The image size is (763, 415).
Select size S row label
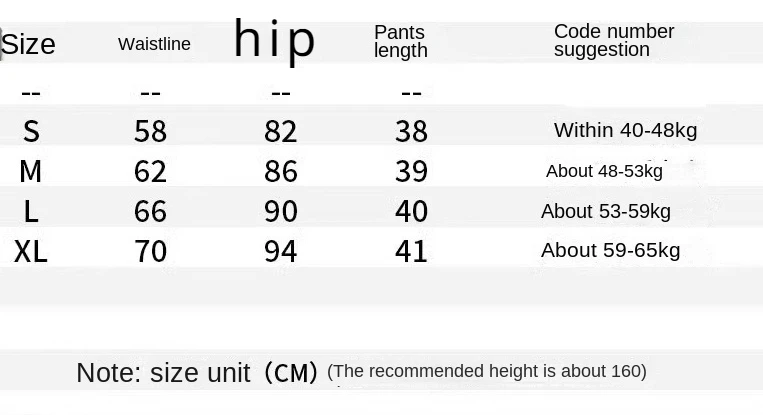[x=31, y=131]
